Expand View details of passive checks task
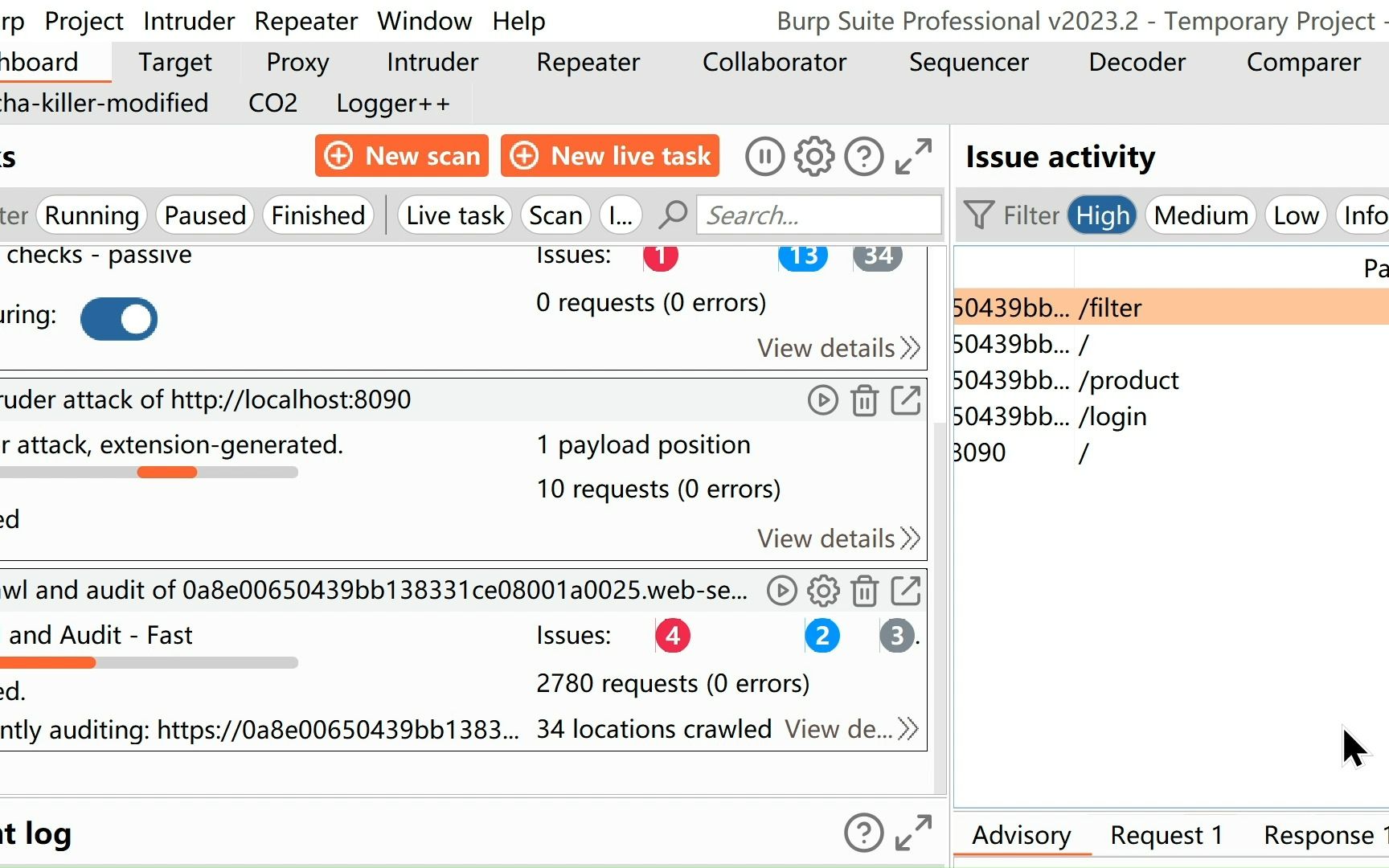Viewport: 1389px width, 868px height. pos(838,348)
